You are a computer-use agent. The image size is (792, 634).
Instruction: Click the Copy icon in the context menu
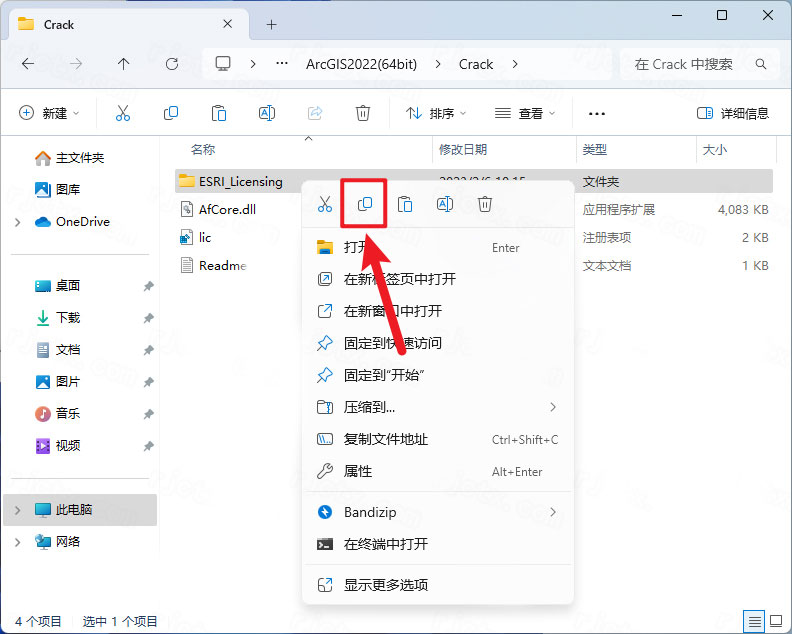pyautogui.click(x=365, y=204)
